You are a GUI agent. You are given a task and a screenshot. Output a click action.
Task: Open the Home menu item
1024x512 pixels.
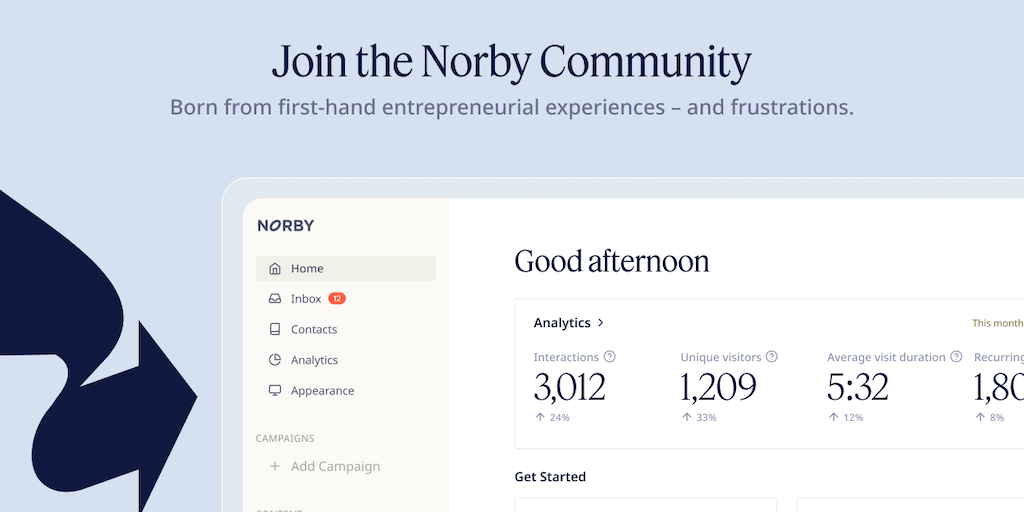click(x=307, y=269)
